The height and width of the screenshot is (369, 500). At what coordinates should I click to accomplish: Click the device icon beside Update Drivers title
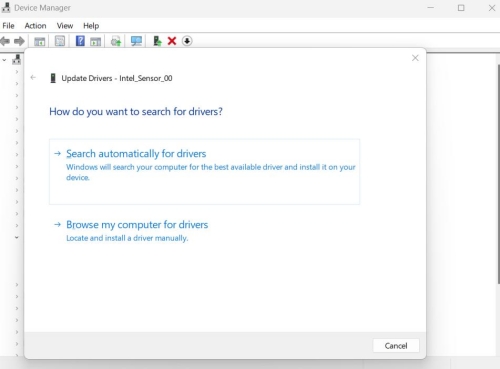53,78
